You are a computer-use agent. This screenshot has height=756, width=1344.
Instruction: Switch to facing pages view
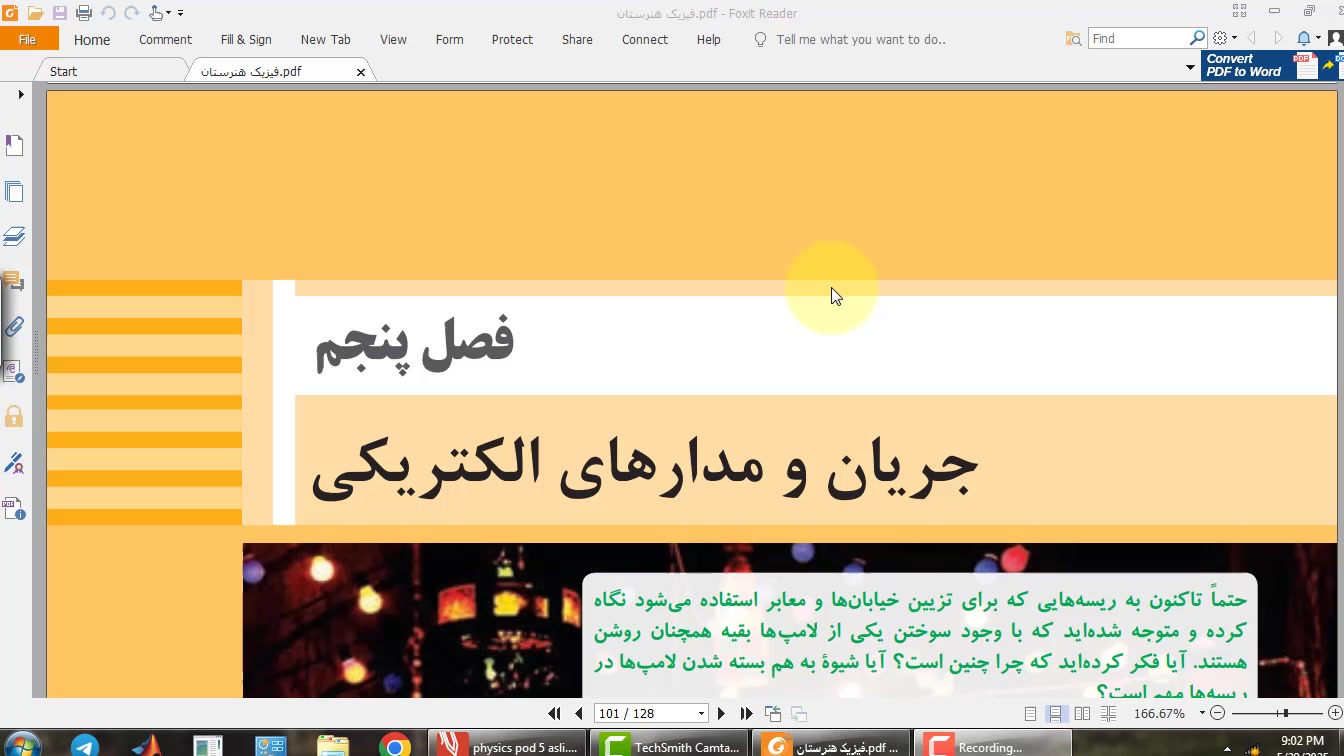click(1082, 713)
